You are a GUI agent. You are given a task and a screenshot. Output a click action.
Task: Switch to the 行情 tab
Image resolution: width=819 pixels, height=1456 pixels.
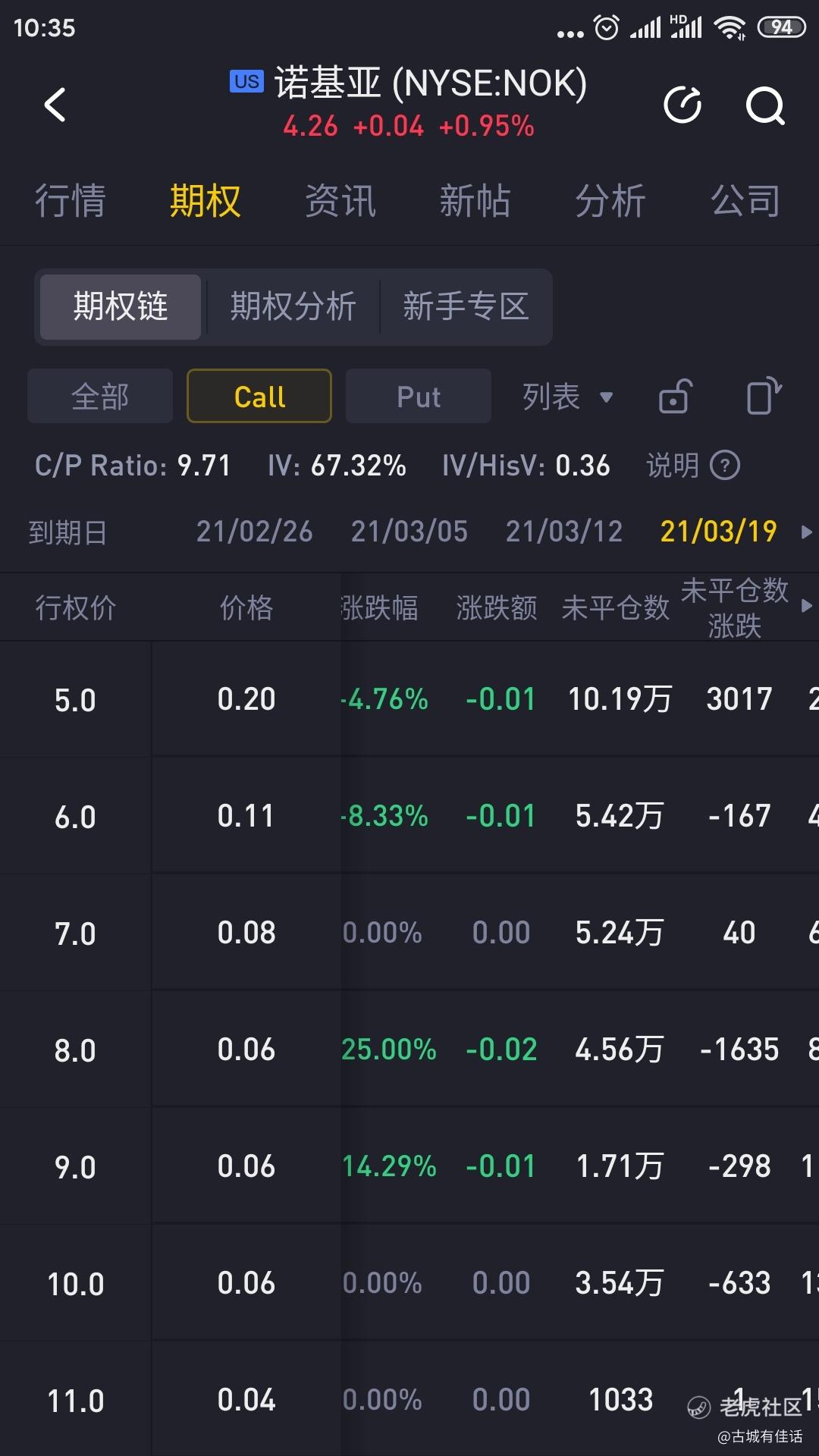(x=71, y=201)
